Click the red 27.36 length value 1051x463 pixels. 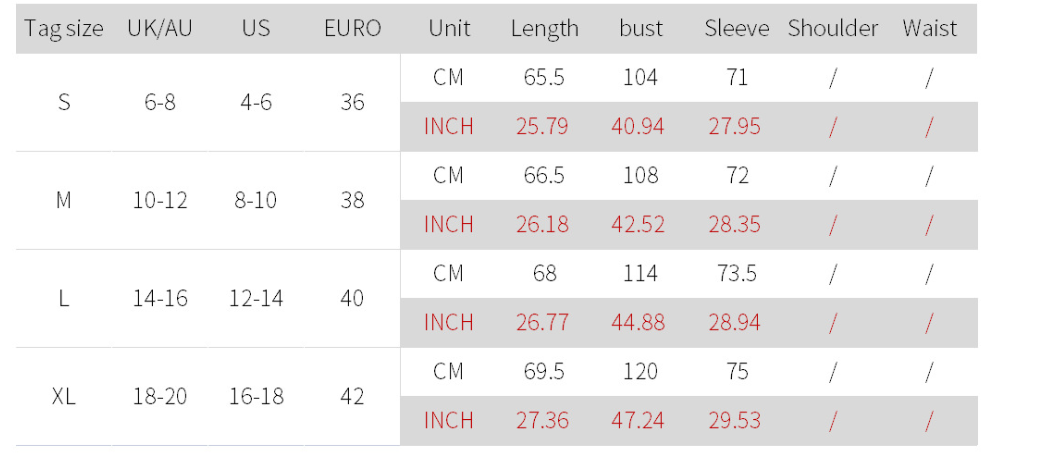point(542,421)
